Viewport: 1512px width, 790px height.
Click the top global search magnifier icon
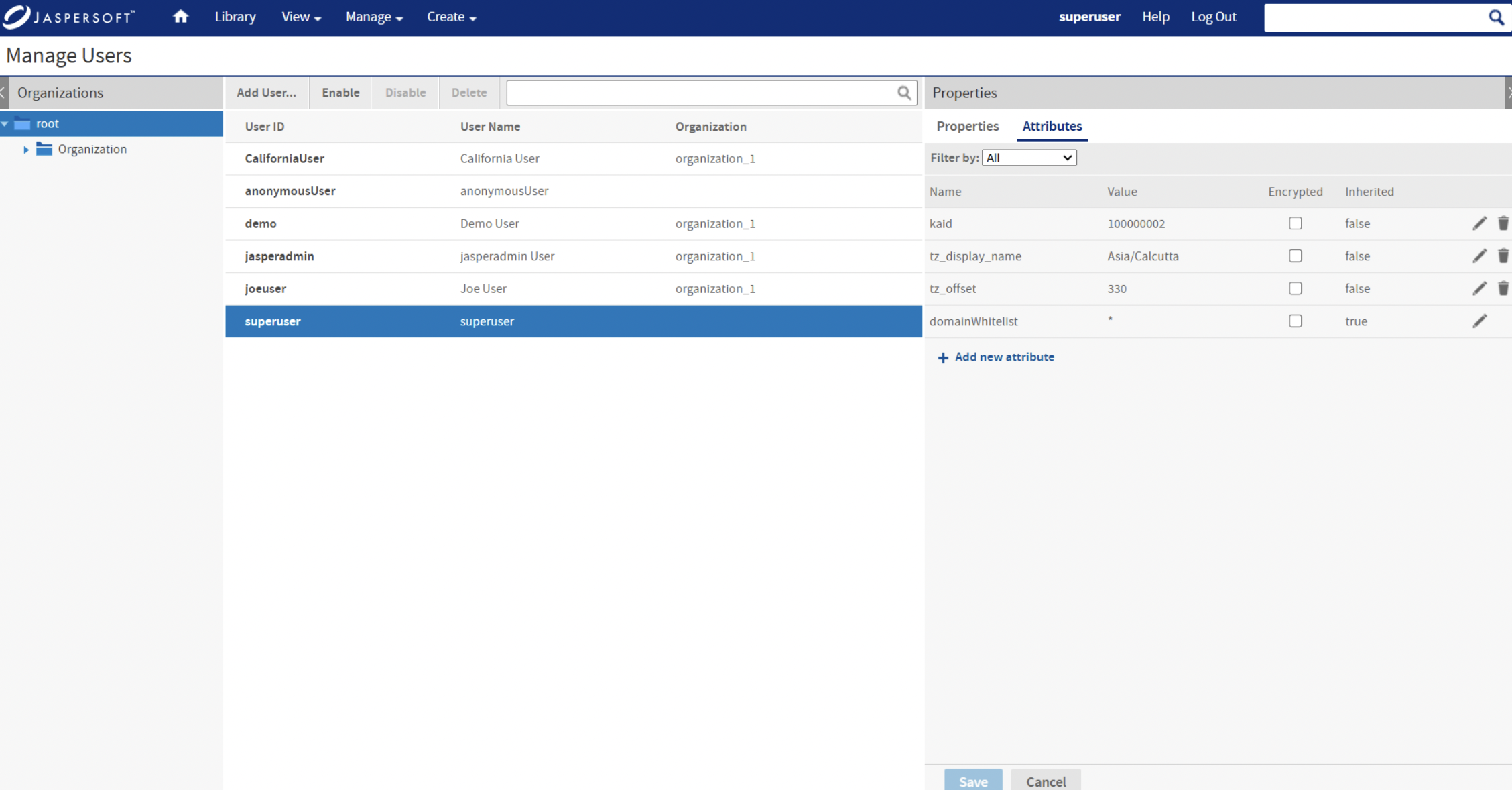[x=1496, y=17]
